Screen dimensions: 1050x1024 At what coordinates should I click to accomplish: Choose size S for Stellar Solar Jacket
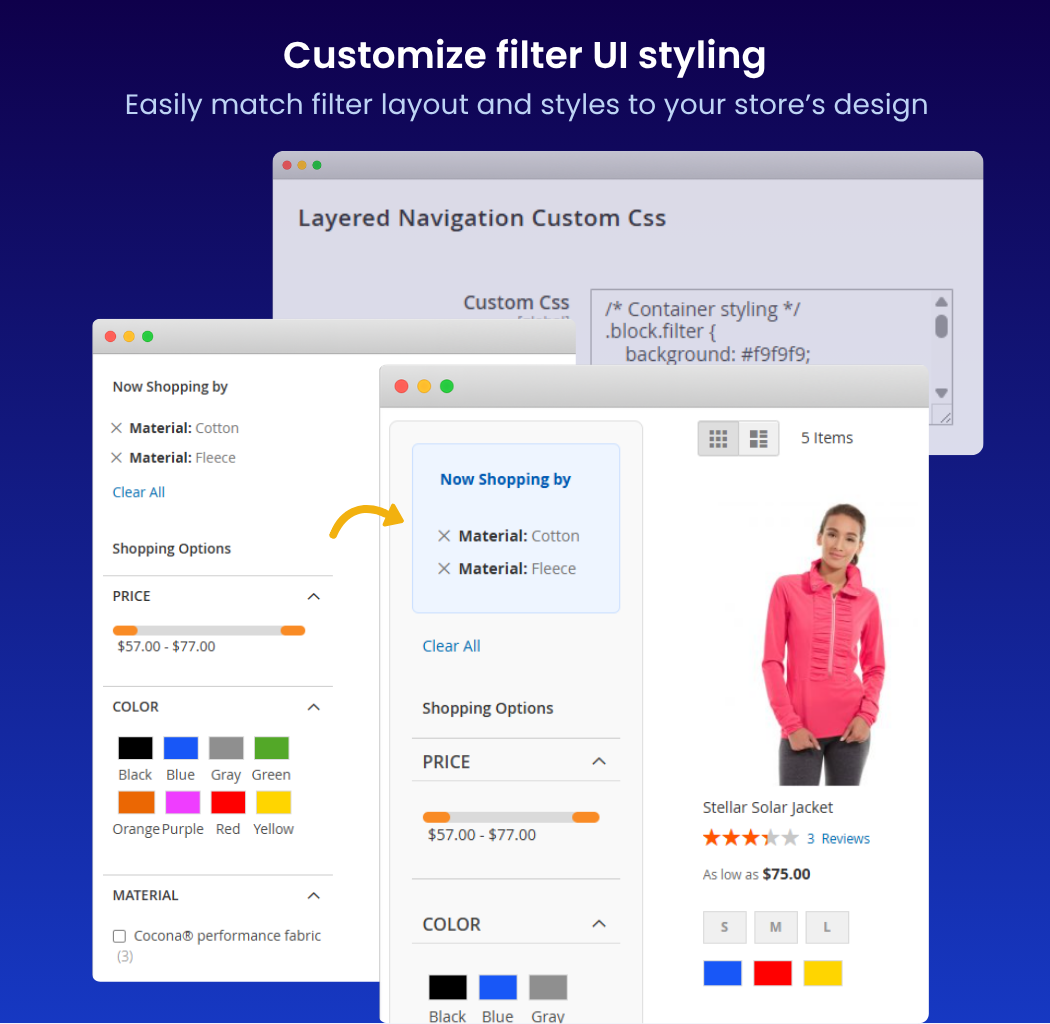click(725, 928)
